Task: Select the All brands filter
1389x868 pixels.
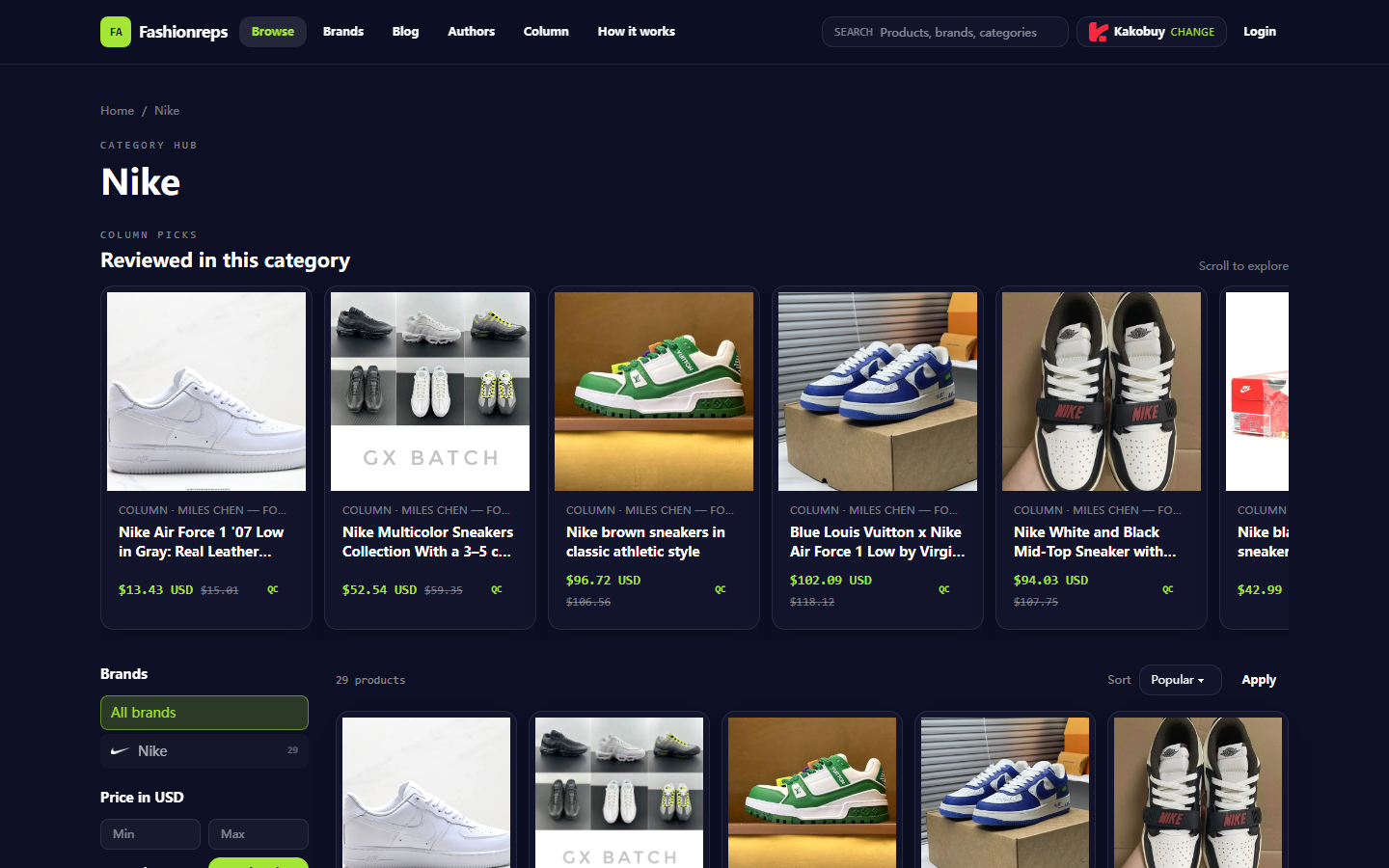Action: [x=204, y=713]
